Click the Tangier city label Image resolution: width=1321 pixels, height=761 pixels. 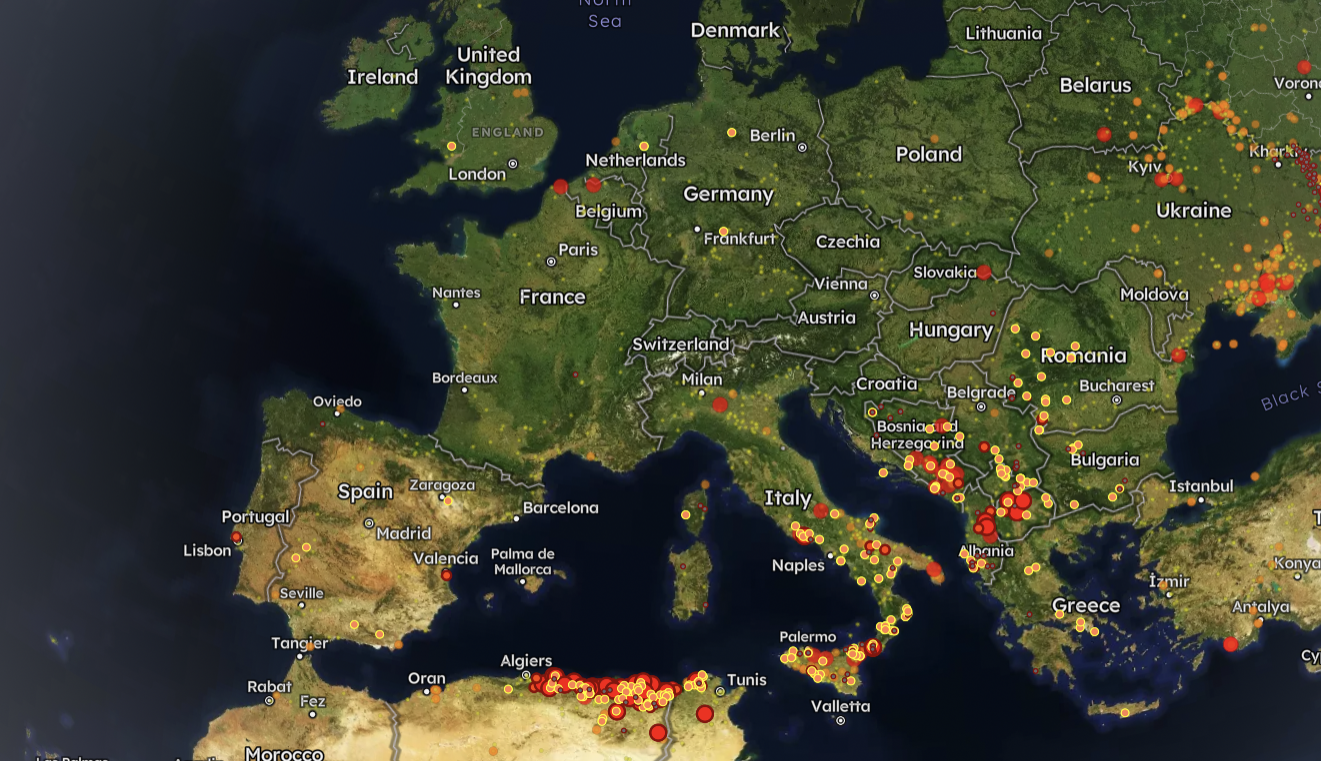pos(299,643)
